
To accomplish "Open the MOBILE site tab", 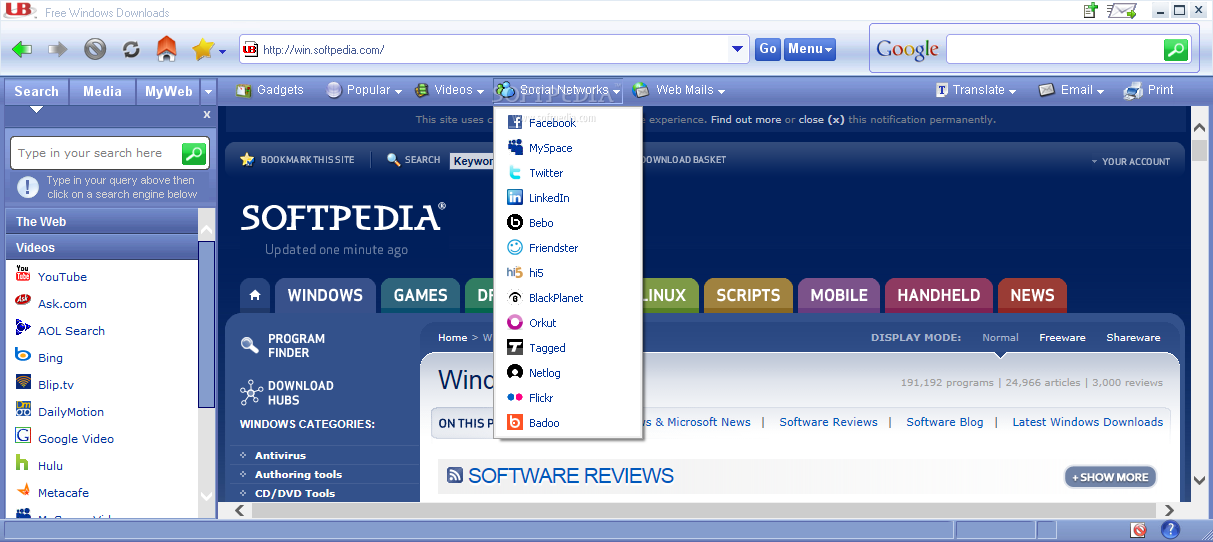I will click(839, 296).
